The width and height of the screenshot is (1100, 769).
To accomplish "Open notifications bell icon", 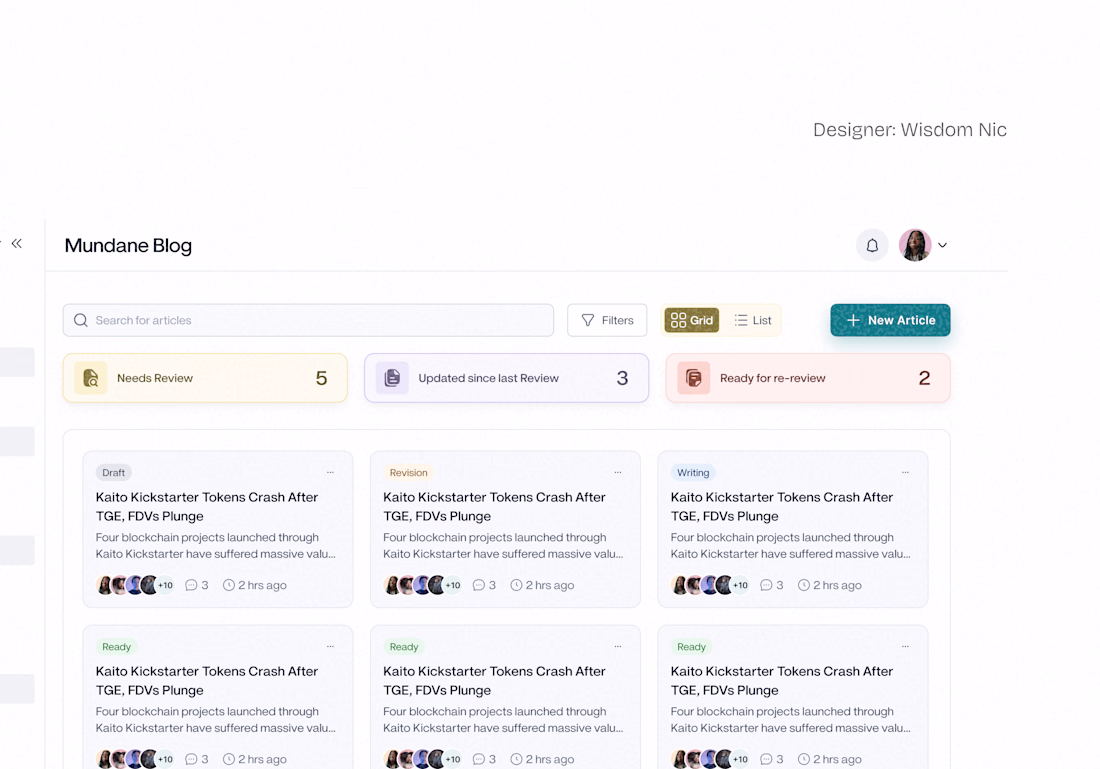I will (872, 246).
